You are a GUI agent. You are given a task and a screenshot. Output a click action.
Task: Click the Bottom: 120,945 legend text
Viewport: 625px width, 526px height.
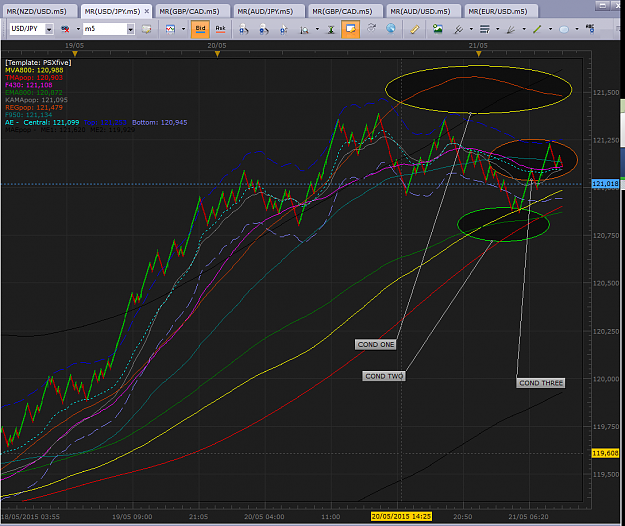(159, 122)
